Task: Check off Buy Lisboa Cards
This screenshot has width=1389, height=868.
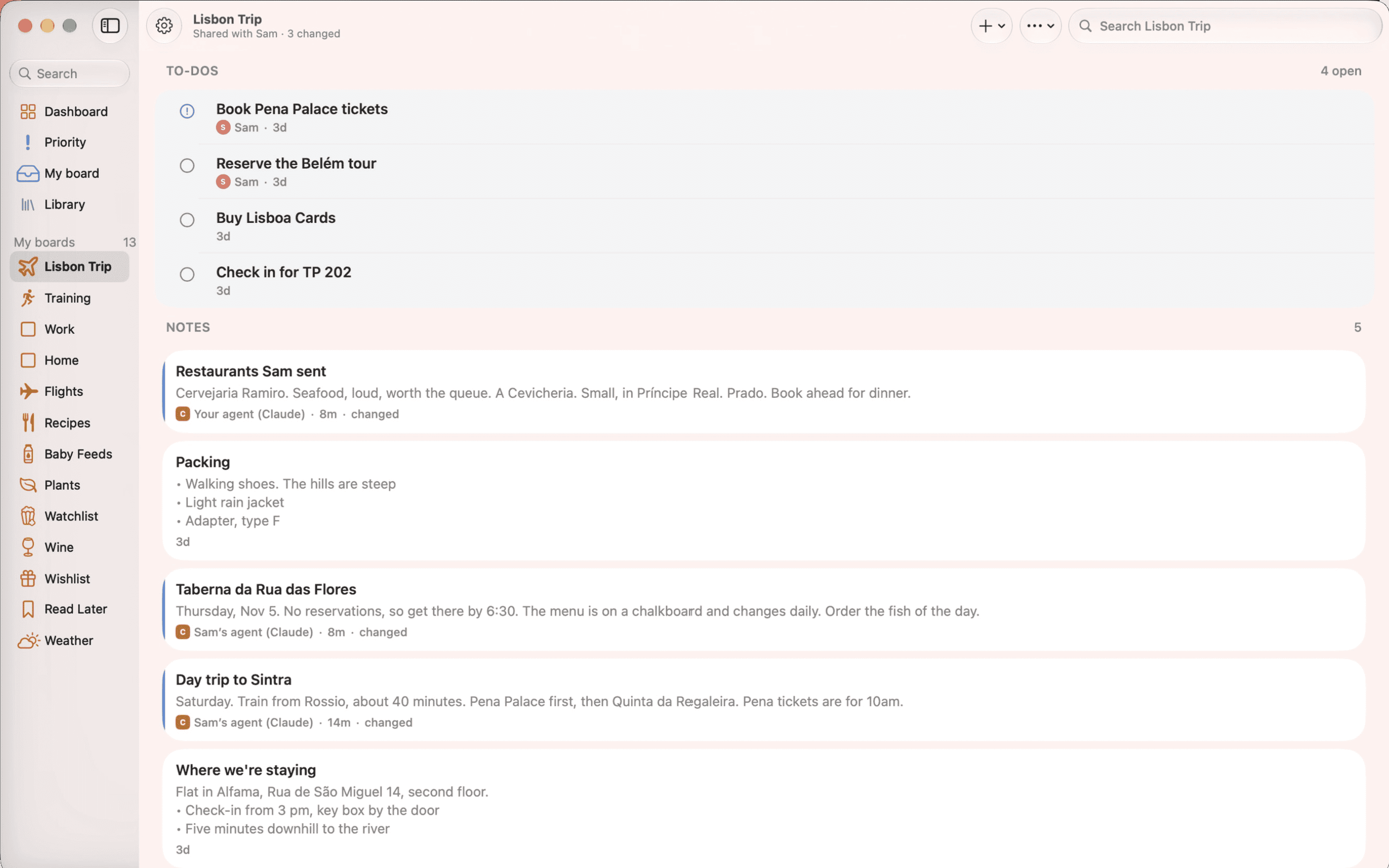Action: [x=187, y=220]
